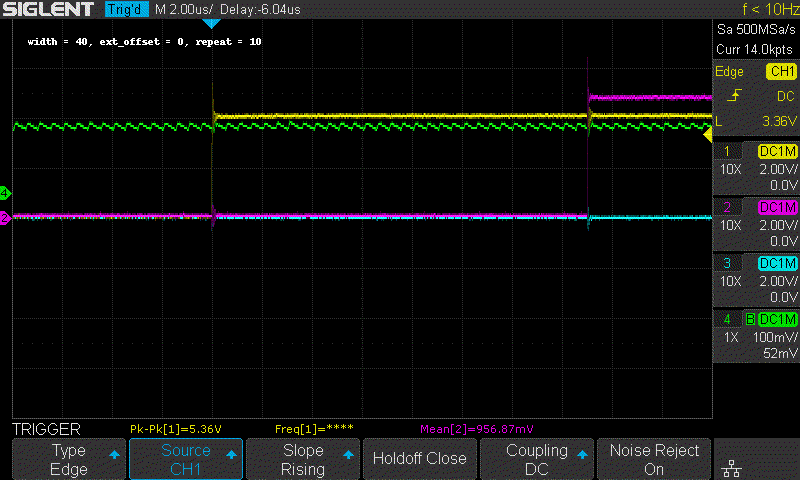Image resolution: width=800 pixels, height=480 pixels.
Task: Click the blue trigger position marker at top
Action: [211, 23]
